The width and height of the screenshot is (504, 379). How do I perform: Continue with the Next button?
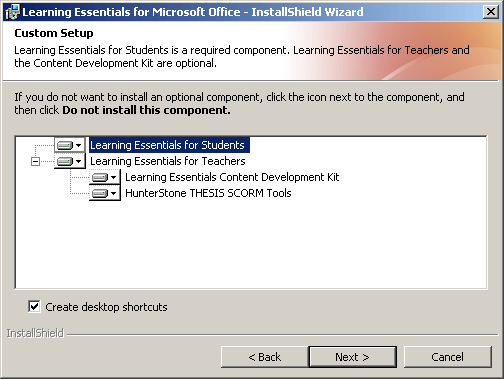click(353, 357)
